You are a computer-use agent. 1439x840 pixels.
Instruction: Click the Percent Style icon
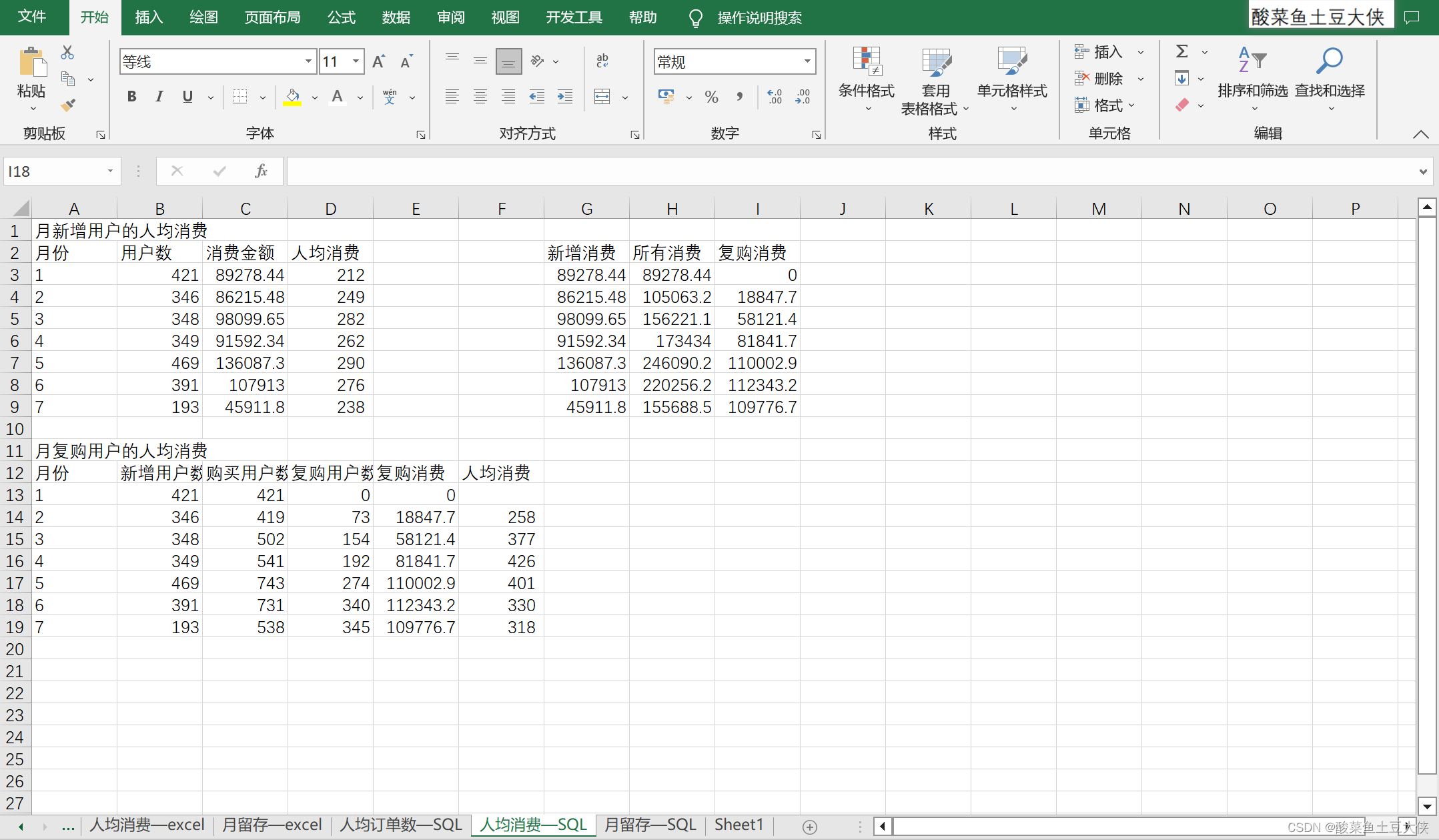pyautogui.click(x=711, y=97)
